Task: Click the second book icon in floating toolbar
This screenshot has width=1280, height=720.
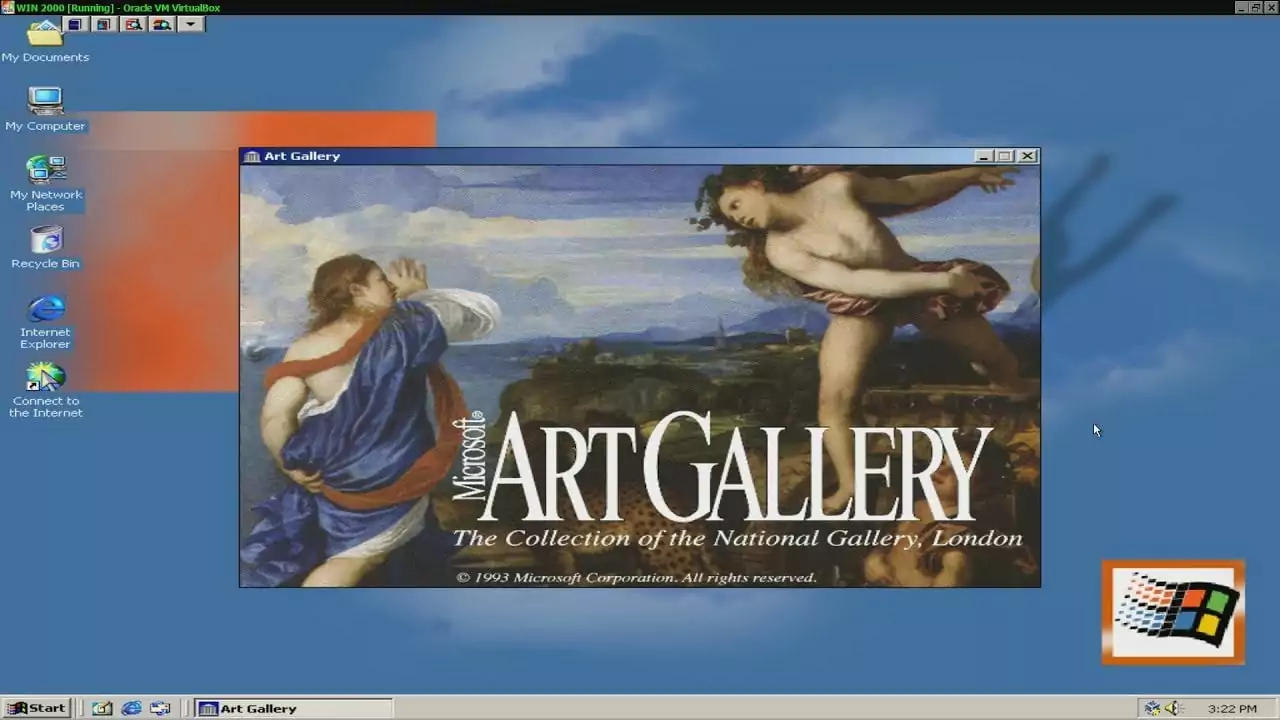Action: (x=103, y=24)
